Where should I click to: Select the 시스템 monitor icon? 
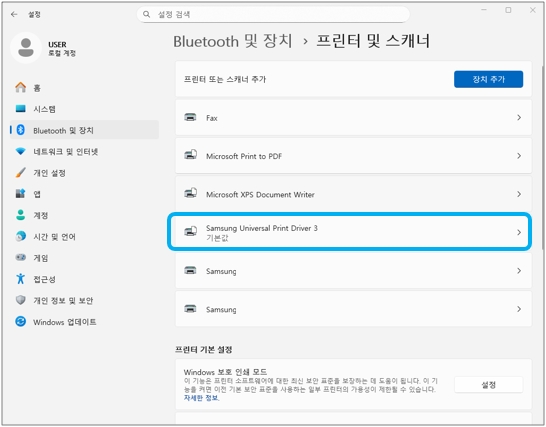pos(21,109)
